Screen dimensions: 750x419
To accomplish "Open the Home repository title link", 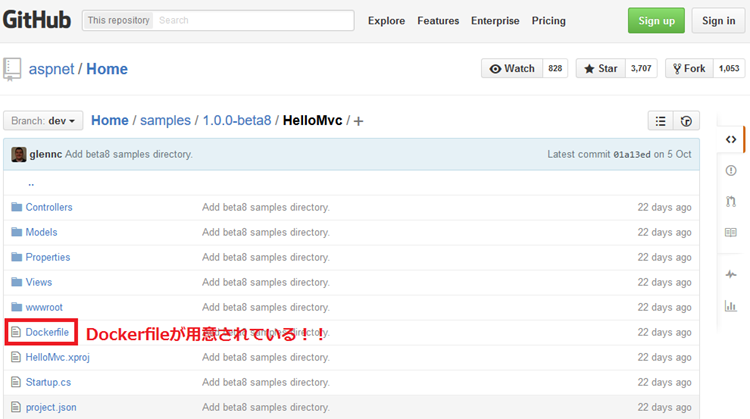I will (107, 69).
